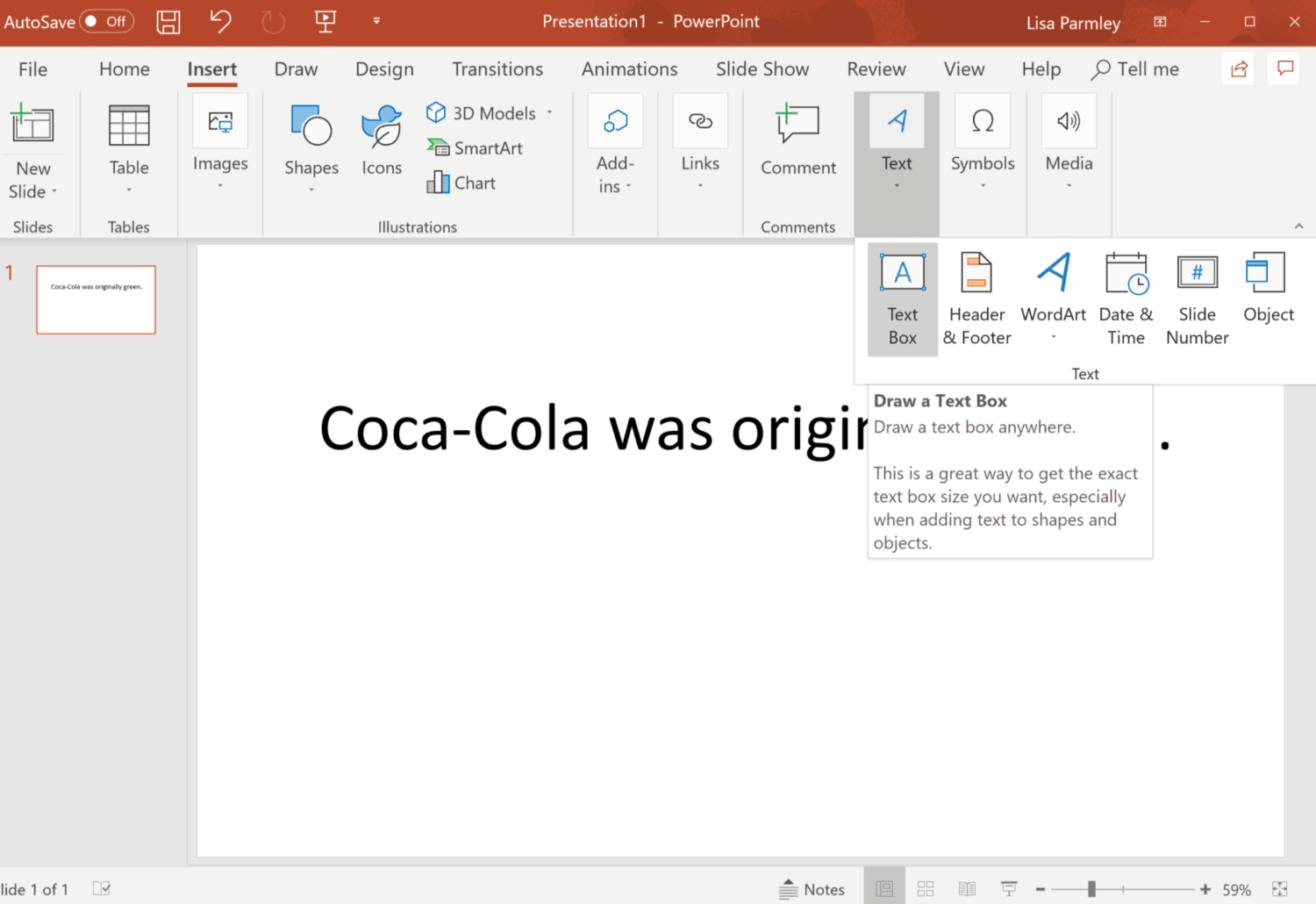Click the Redo arrow icon
The image size is (1316, 904).
[274, 22]
